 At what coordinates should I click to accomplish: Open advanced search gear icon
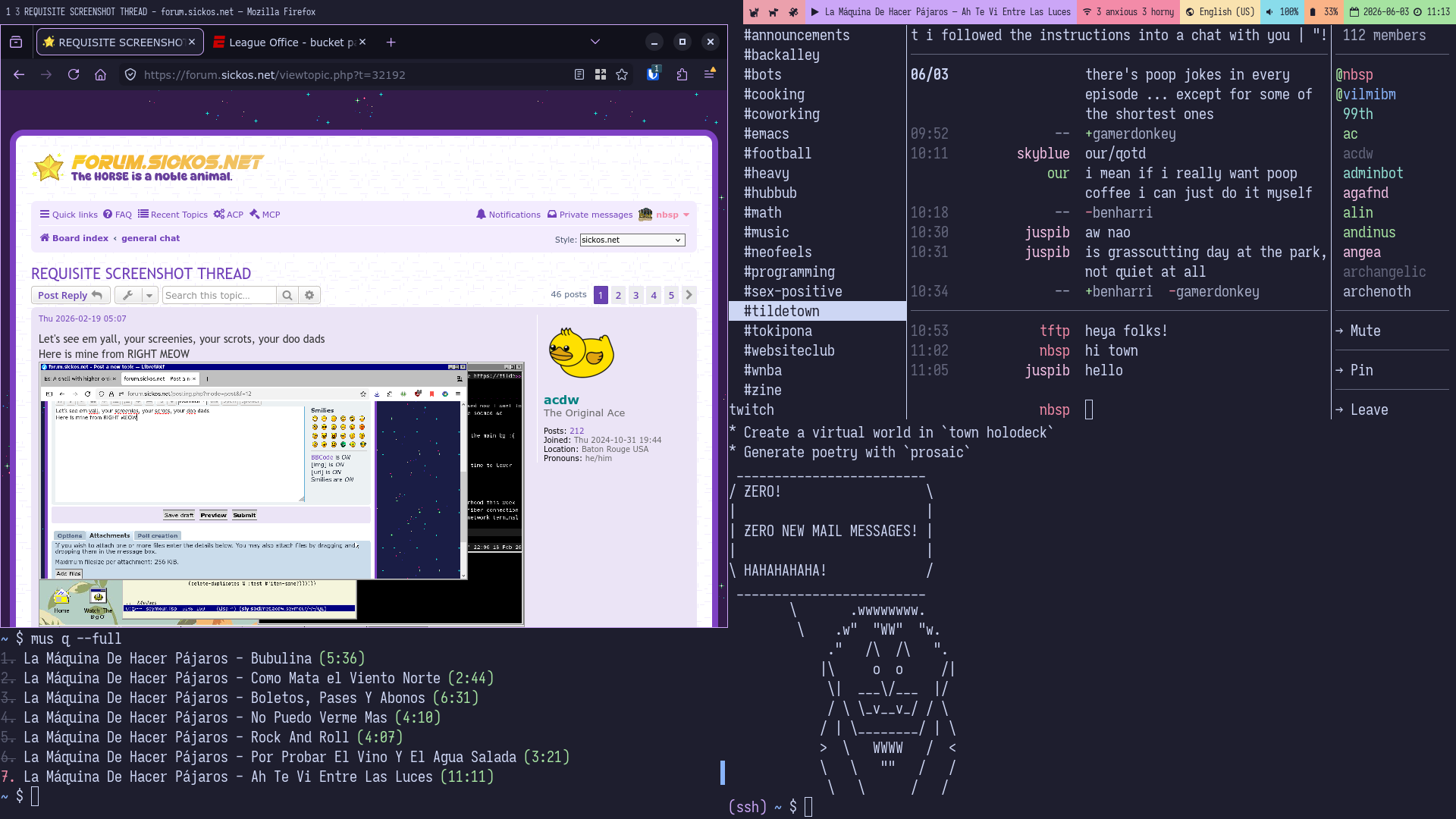click(309, 295)
